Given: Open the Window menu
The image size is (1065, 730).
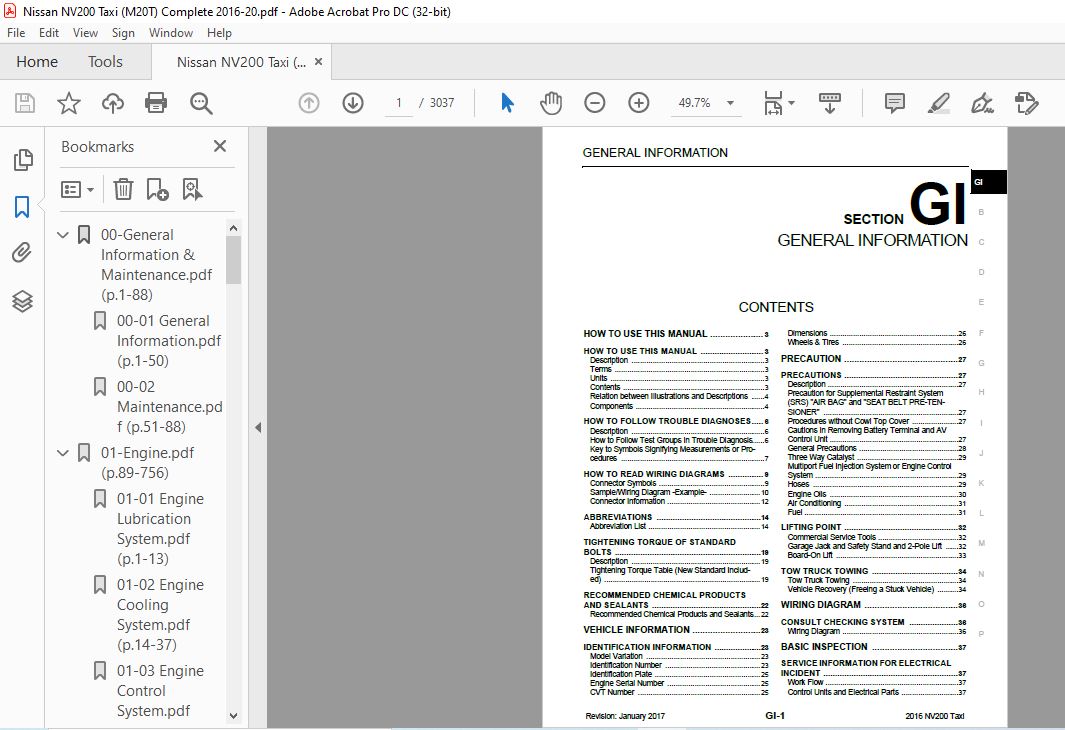Looking at the screenshot, I should [170, 33].
